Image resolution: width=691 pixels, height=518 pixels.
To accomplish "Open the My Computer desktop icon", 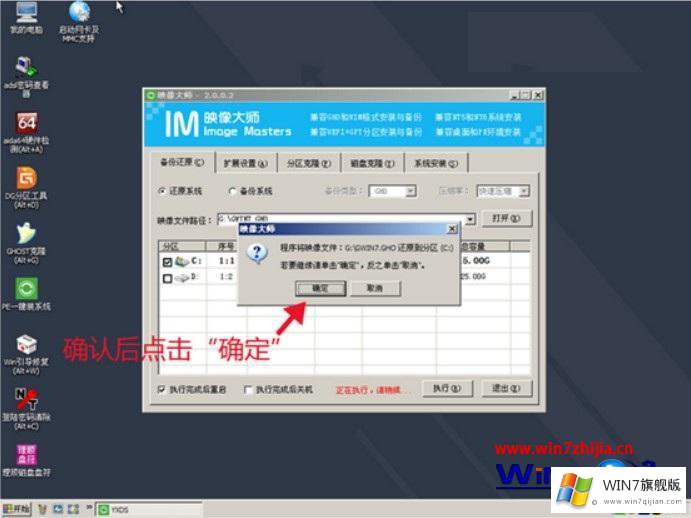I will (26, 18).
